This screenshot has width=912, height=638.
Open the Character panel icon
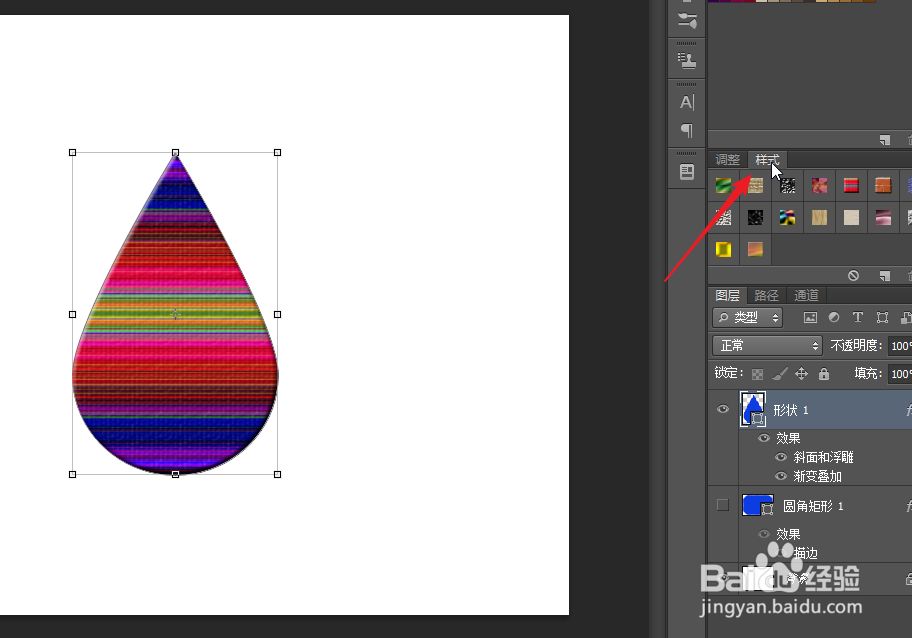pyautogui.click(x=687, y=102)
